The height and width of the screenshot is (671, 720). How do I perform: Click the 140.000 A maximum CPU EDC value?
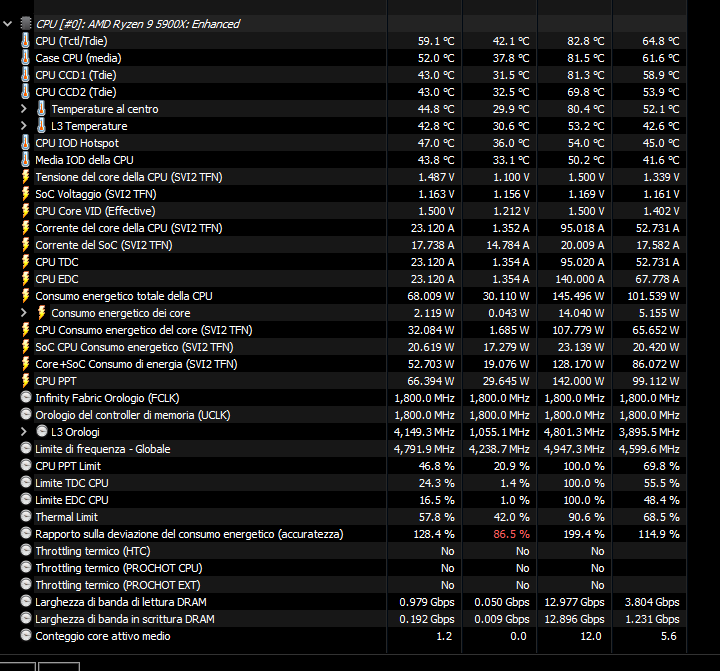point(579,279)
